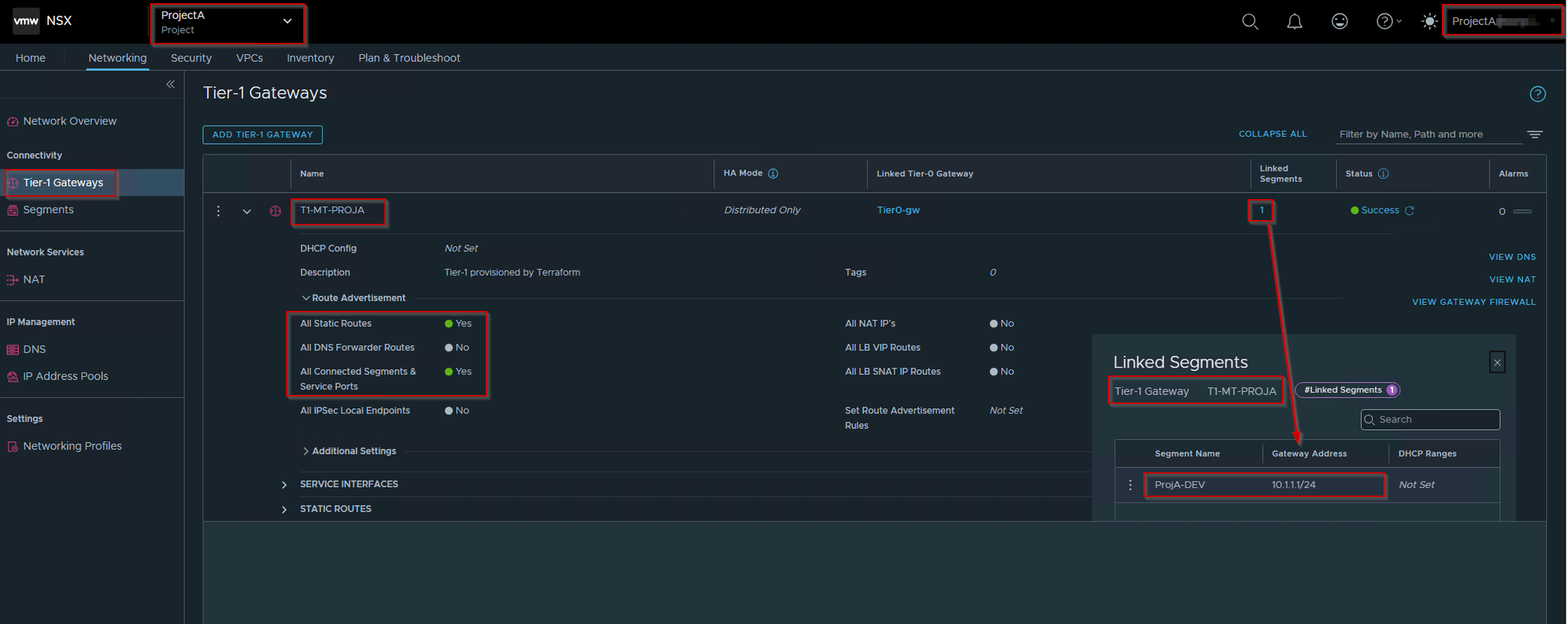Expand the STATIC ROUTES section
The width and height of the screenshot is (1568, 624).
(284, 510)
